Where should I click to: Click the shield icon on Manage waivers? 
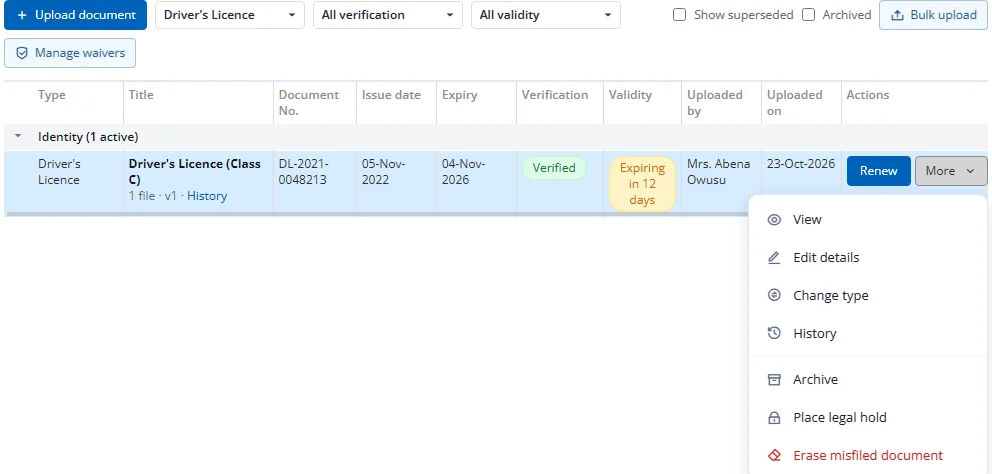[x=22, y=53]
